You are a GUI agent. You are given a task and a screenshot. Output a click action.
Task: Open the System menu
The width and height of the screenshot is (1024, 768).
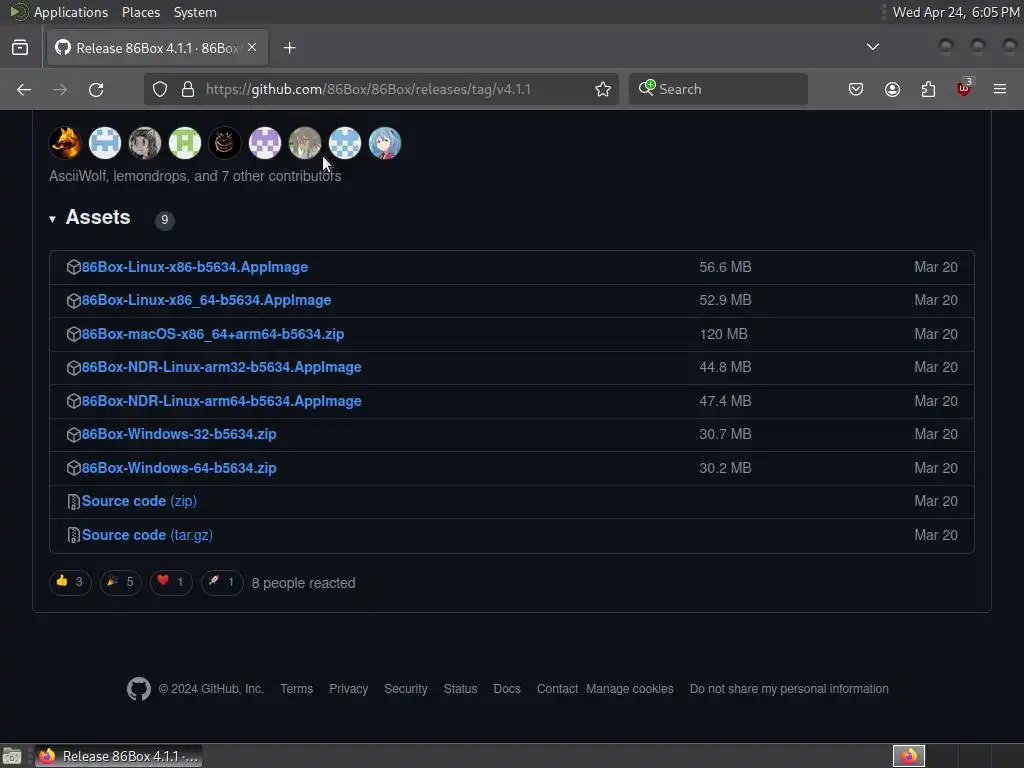[x=195, y=12]
